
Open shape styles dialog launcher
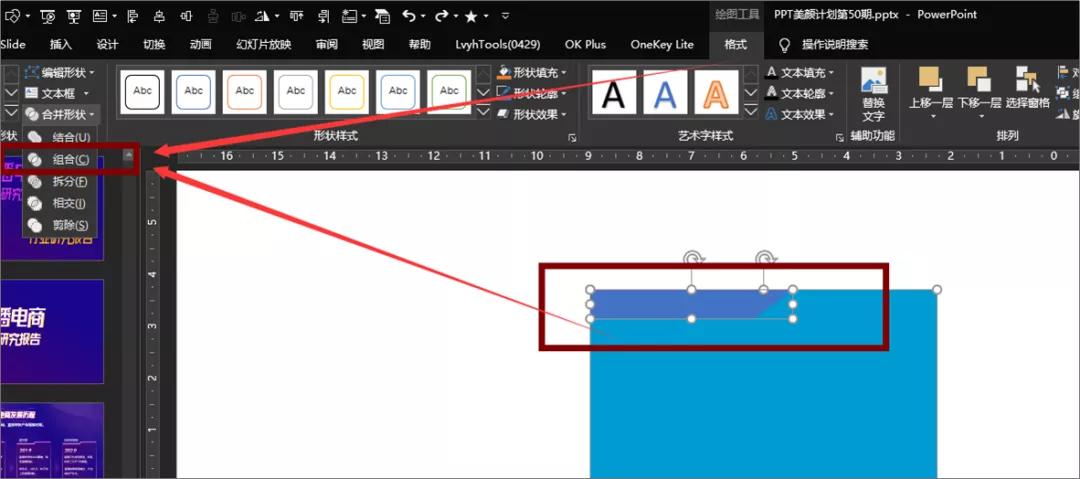click(572, 139)
